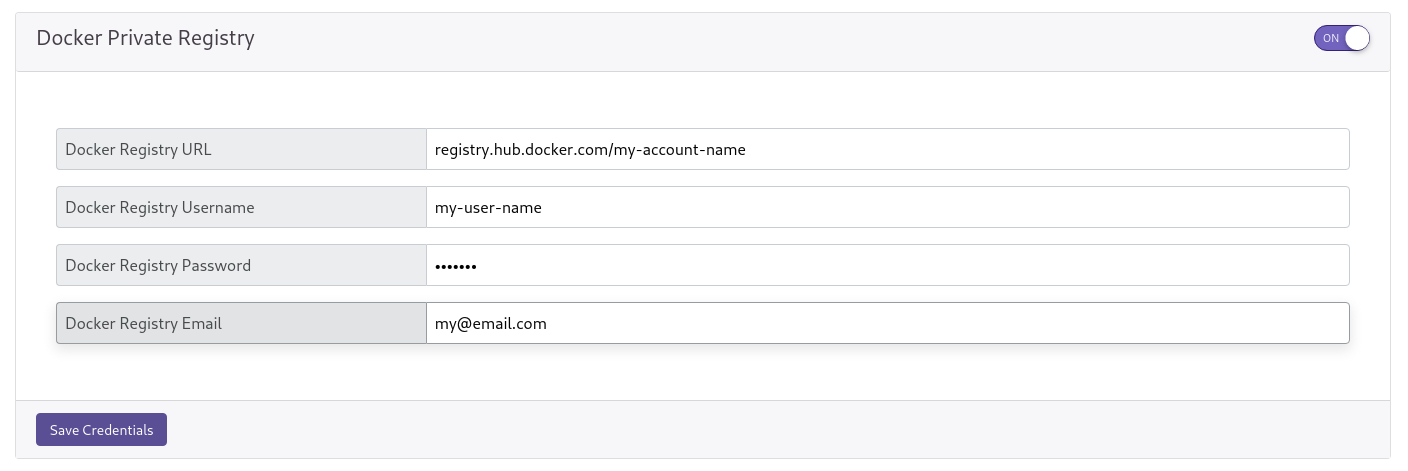1408x471 pixels.
Task: Click the "Docker Registry Password" label
Action: pos(158,266)
